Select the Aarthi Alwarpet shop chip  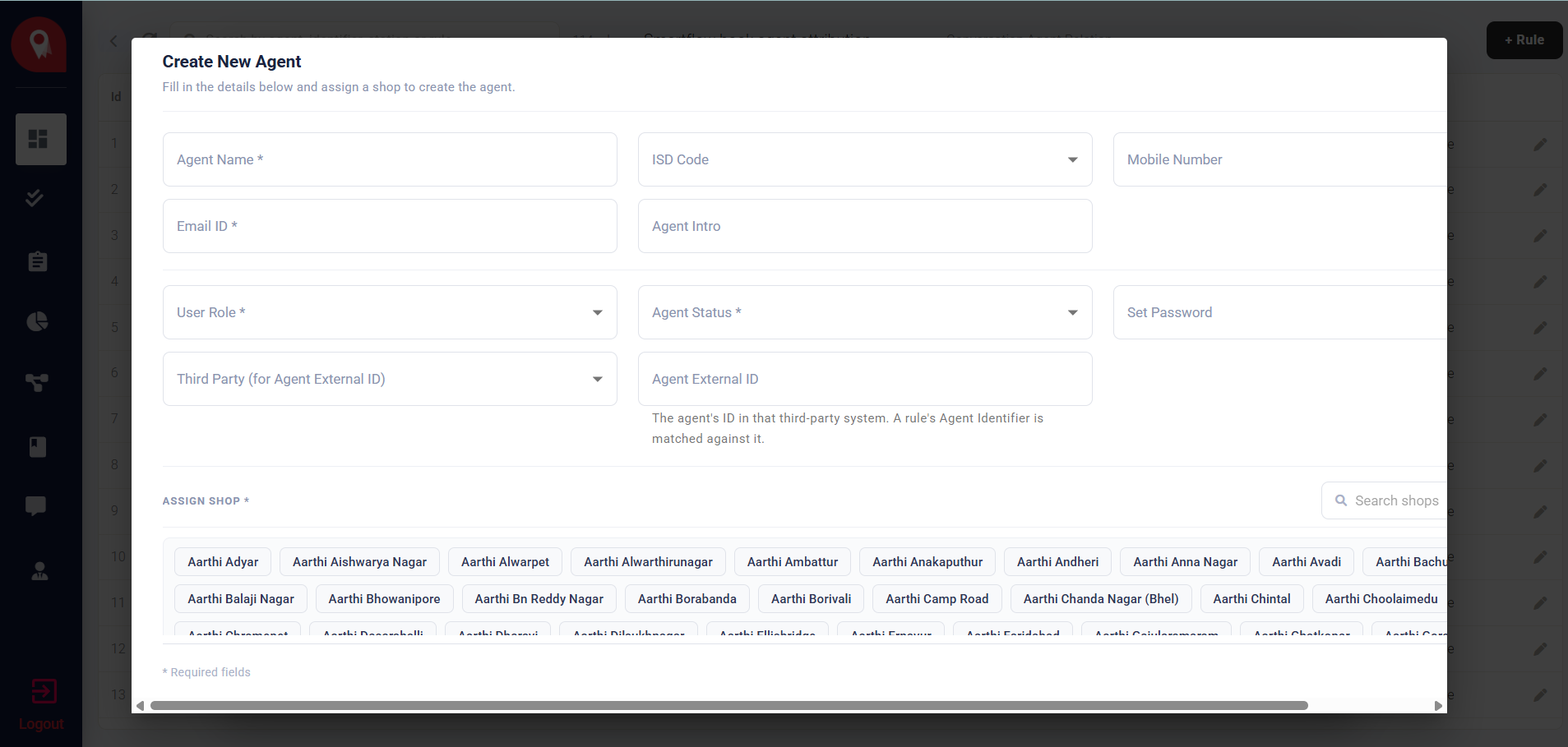click(505, 562)
